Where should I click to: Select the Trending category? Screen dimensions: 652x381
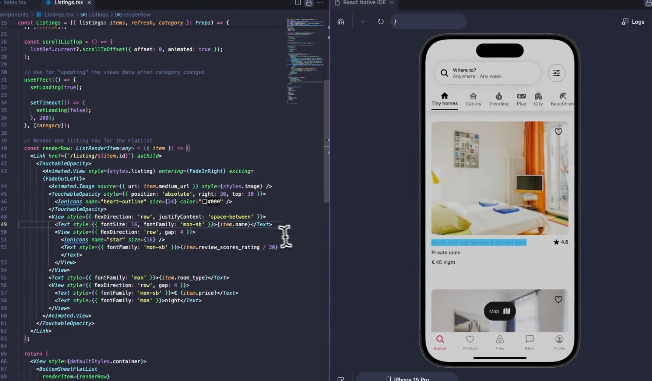coord(499,100)
